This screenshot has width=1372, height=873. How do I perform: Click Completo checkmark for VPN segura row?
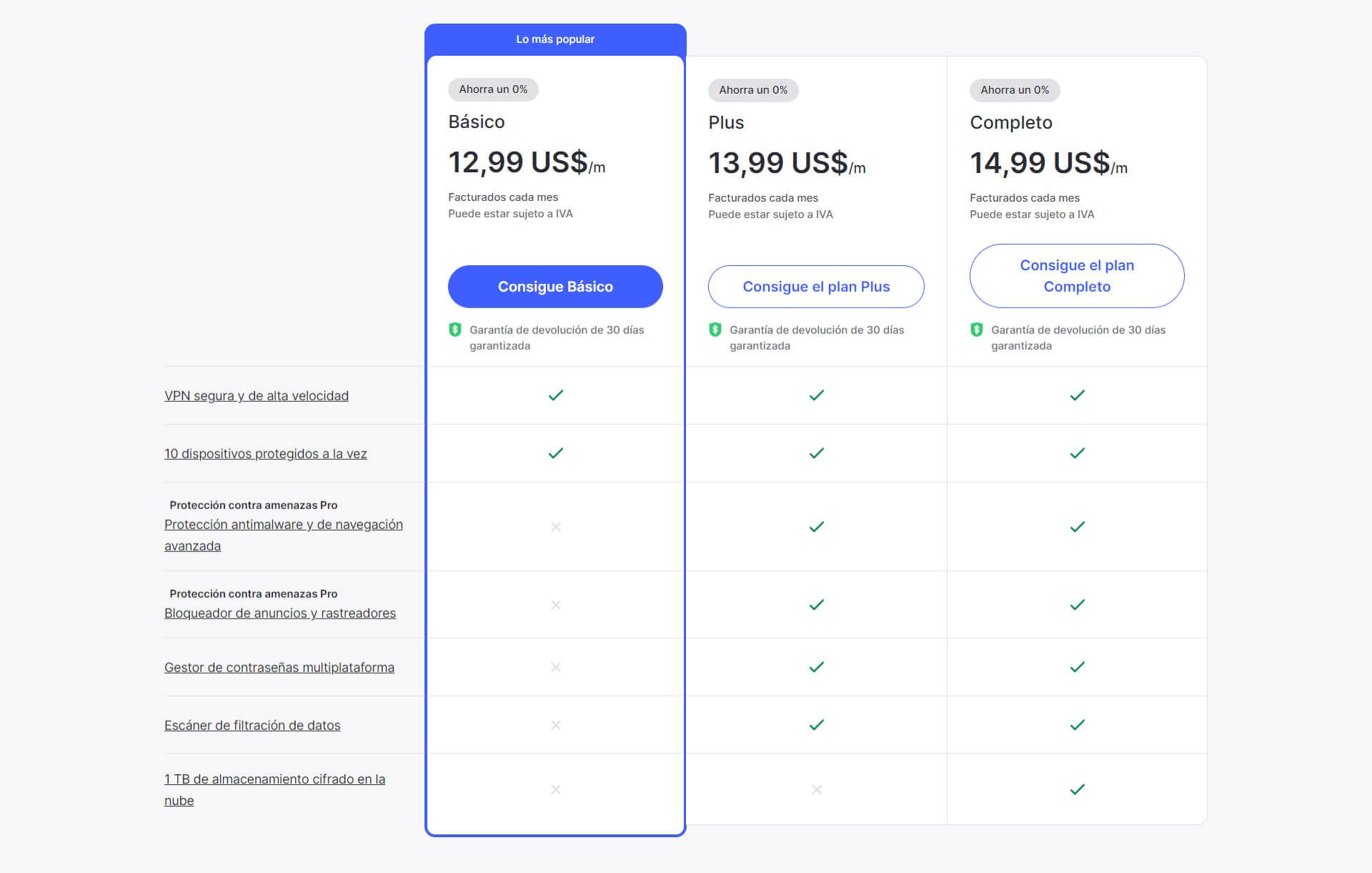click(x=1078, y=395)
